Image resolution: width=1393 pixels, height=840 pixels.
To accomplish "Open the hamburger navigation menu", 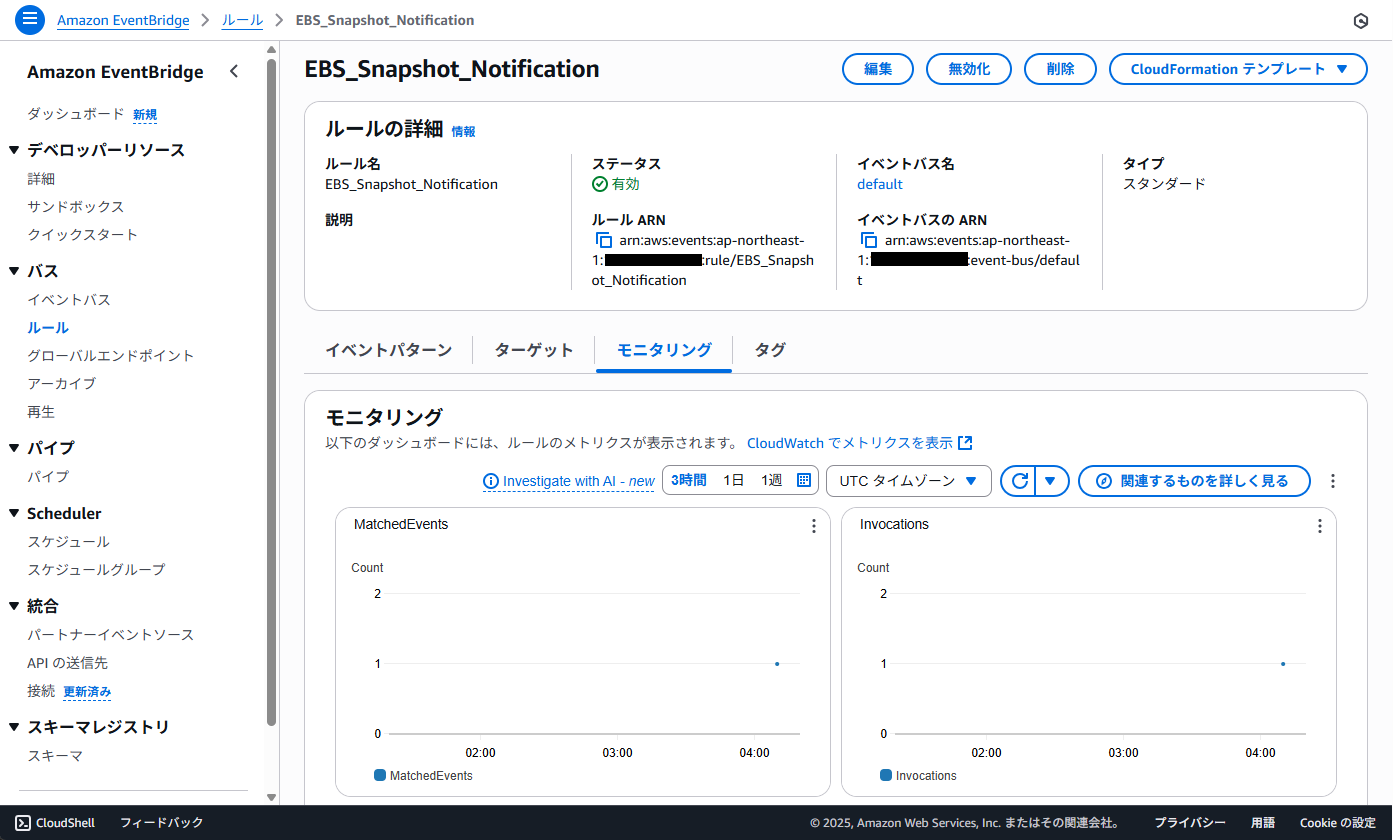I will [30, 19].
